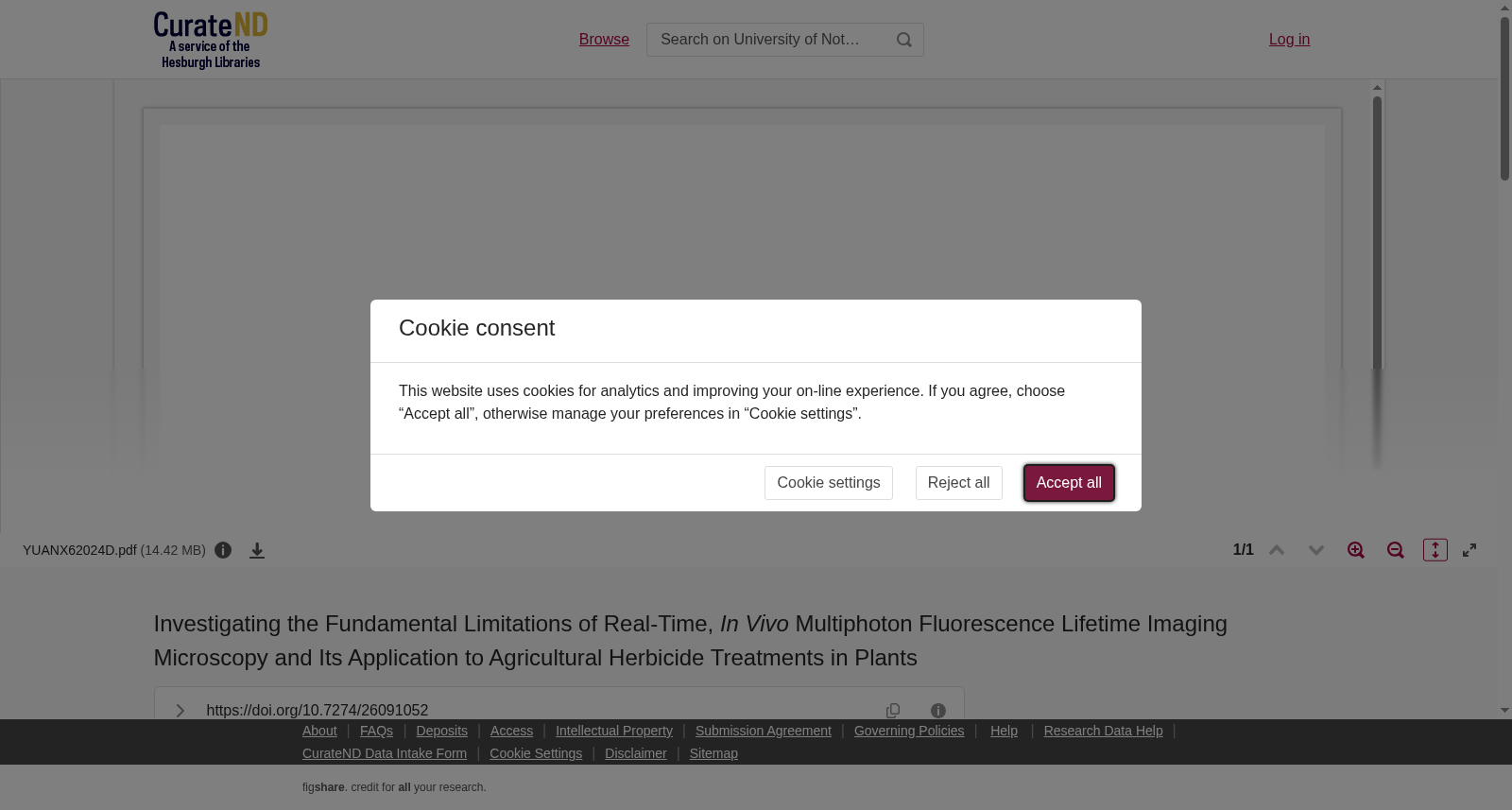Zoom out on the PDF viewer
Image resolution: width=1512 pixels, height=810 pixels.
click(x=1396, y=550)
